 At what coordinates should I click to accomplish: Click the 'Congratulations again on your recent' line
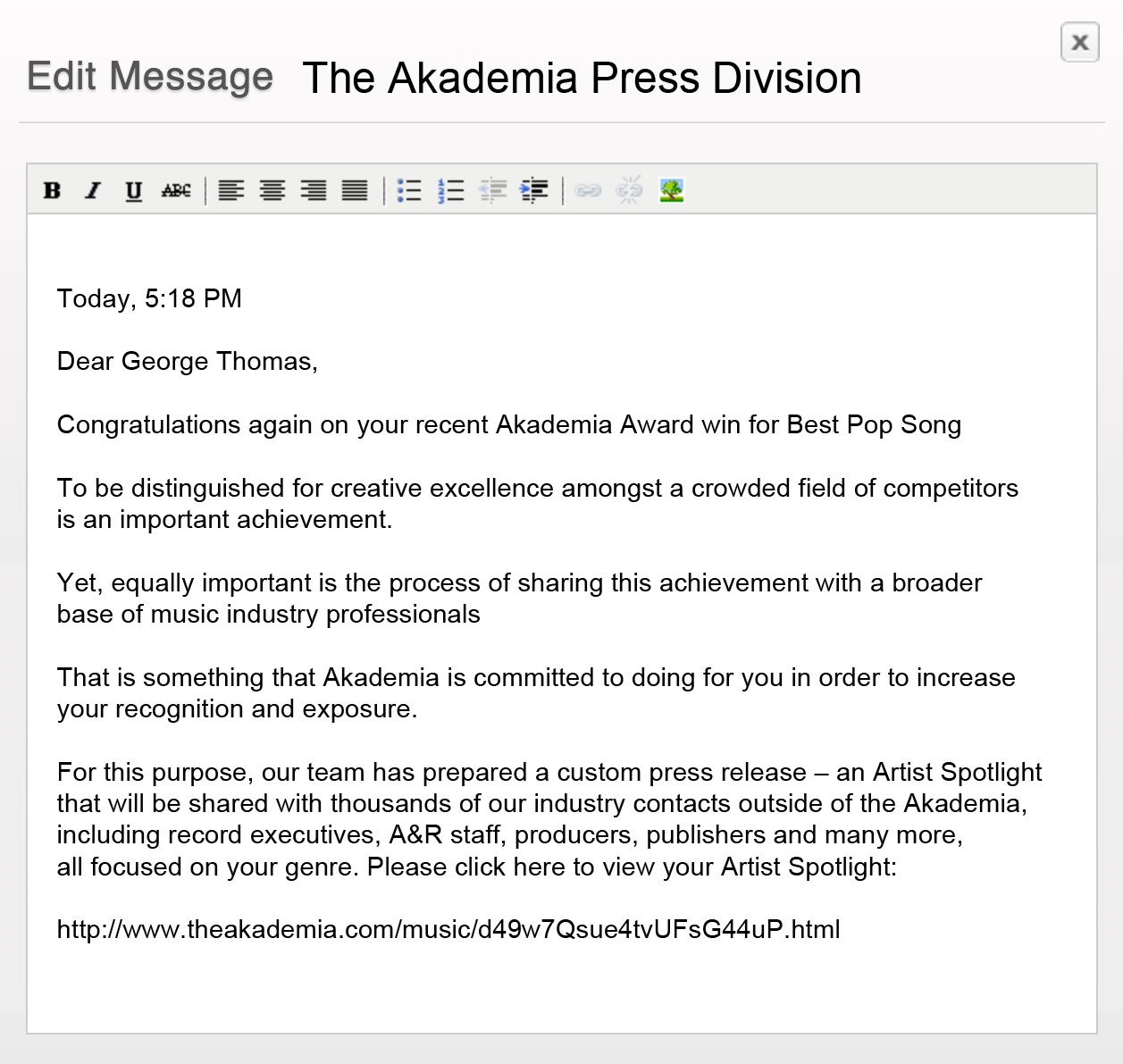coord(509,424)
